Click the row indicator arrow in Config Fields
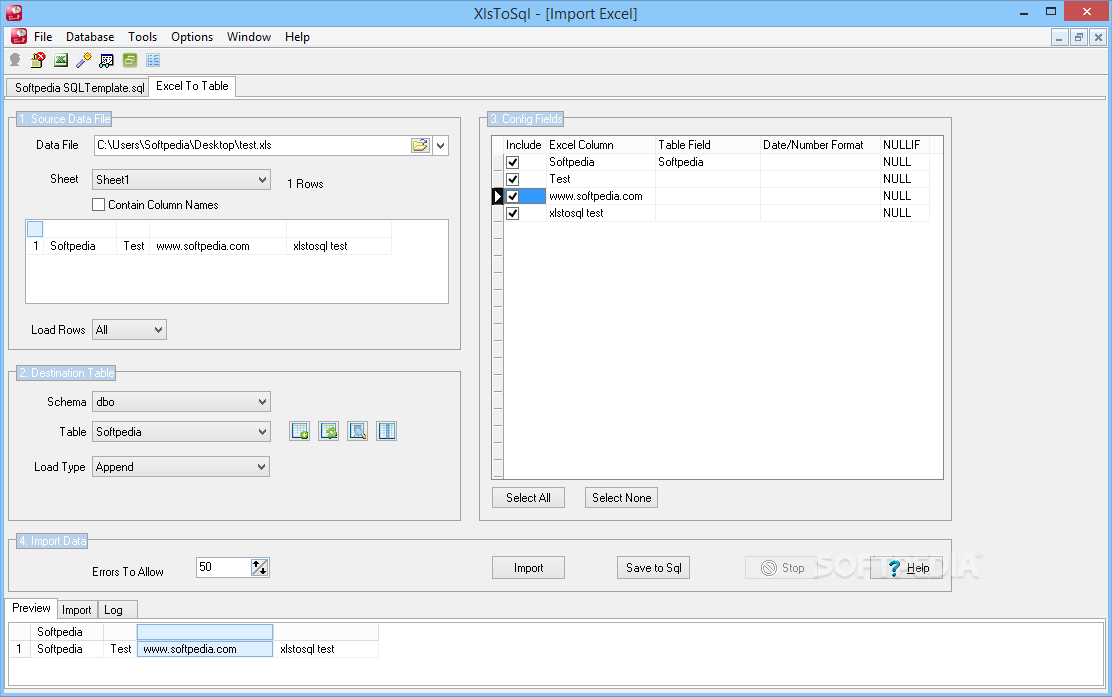This screenshot has height=697, width=1112. point(497,196)
